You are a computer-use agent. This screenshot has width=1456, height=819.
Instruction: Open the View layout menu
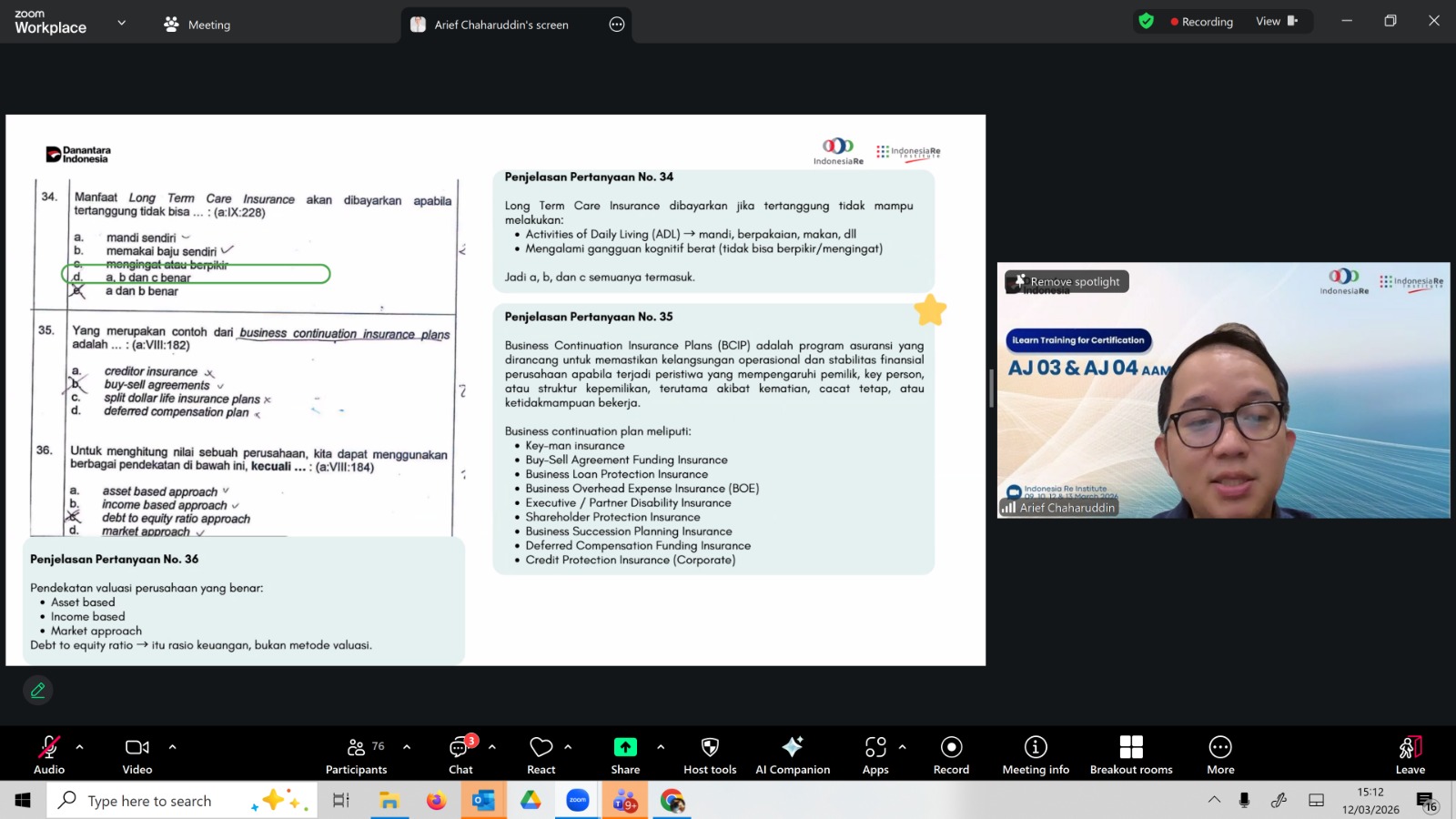pyautogui.click(x=1276, y=21)
